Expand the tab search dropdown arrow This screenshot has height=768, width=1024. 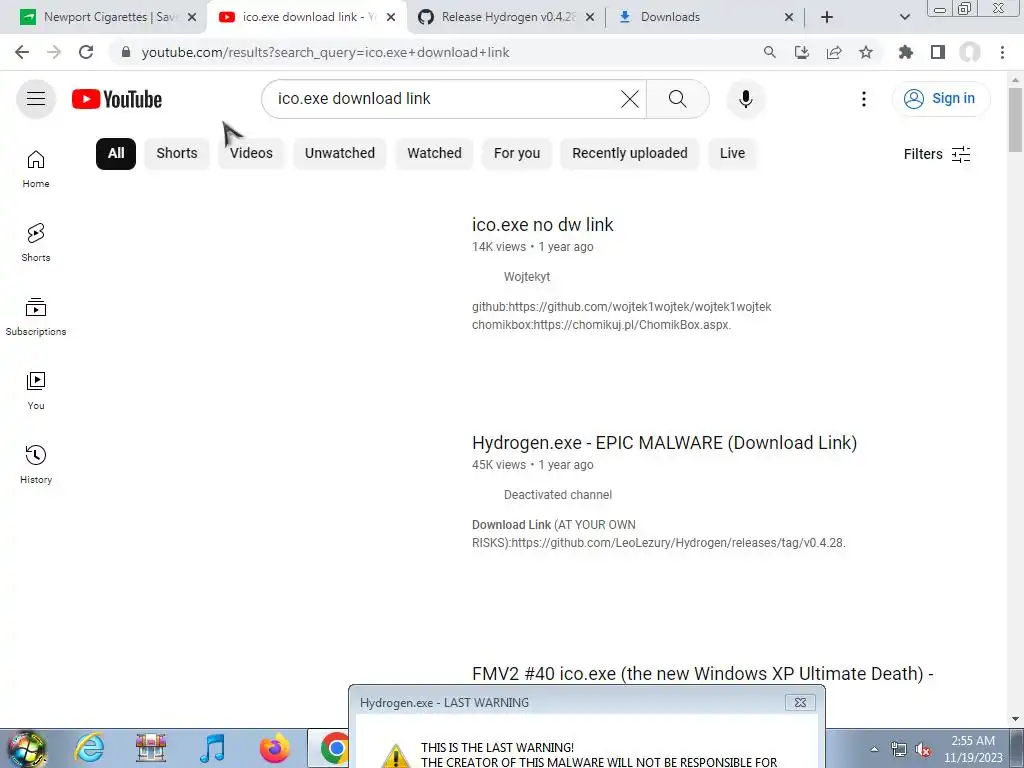904,17
